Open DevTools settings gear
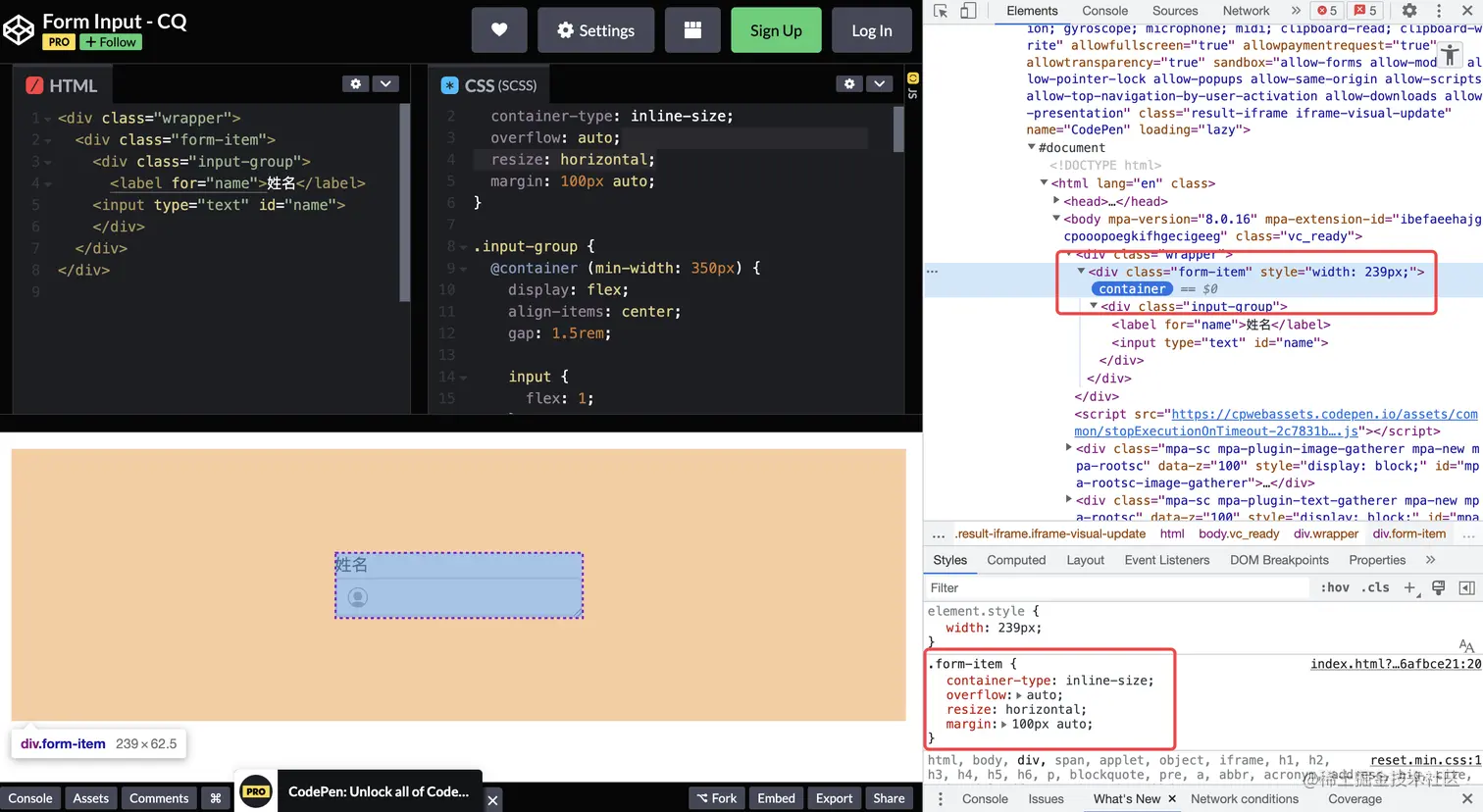This screenshot has width=1483, height=812. click(1409, 11)
